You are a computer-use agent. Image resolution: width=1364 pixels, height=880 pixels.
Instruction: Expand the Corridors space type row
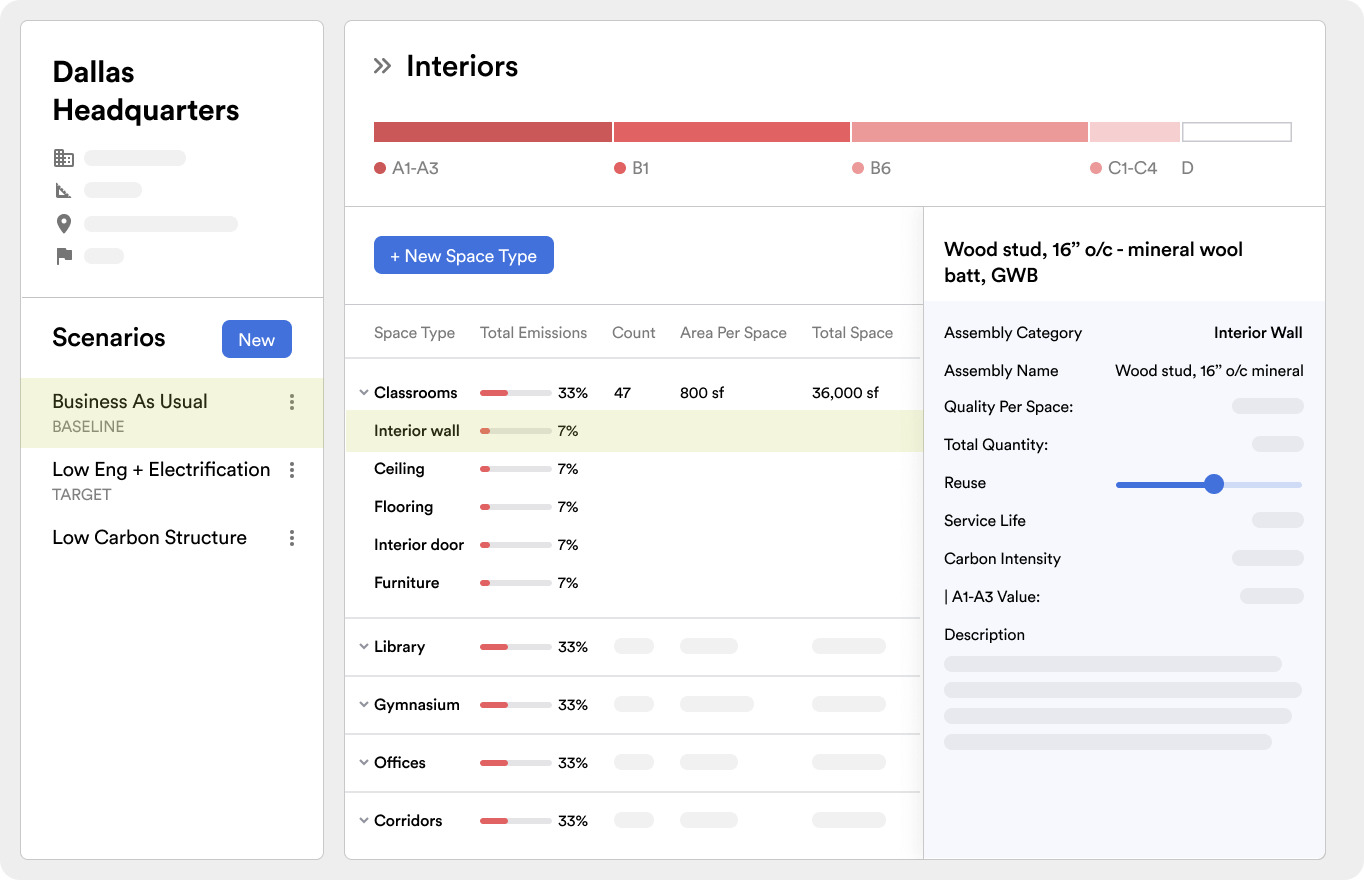click(x=363, y=821)
